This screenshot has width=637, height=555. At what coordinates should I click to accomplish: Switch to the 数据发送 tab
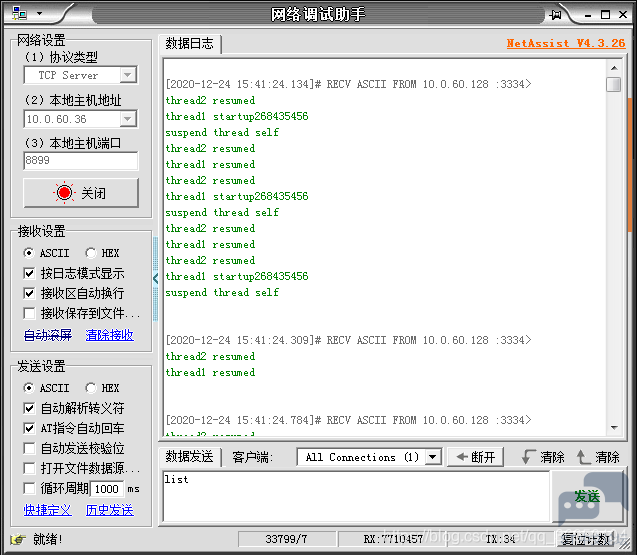(190, 457)
